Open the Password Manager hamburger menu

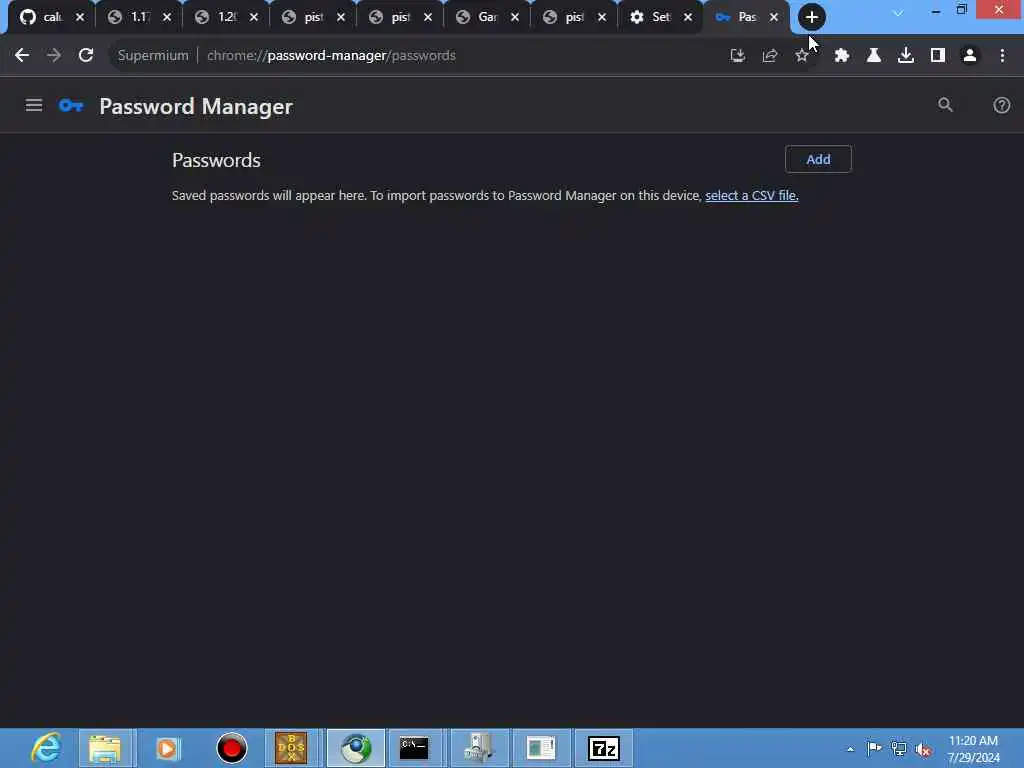pos(33,105)
